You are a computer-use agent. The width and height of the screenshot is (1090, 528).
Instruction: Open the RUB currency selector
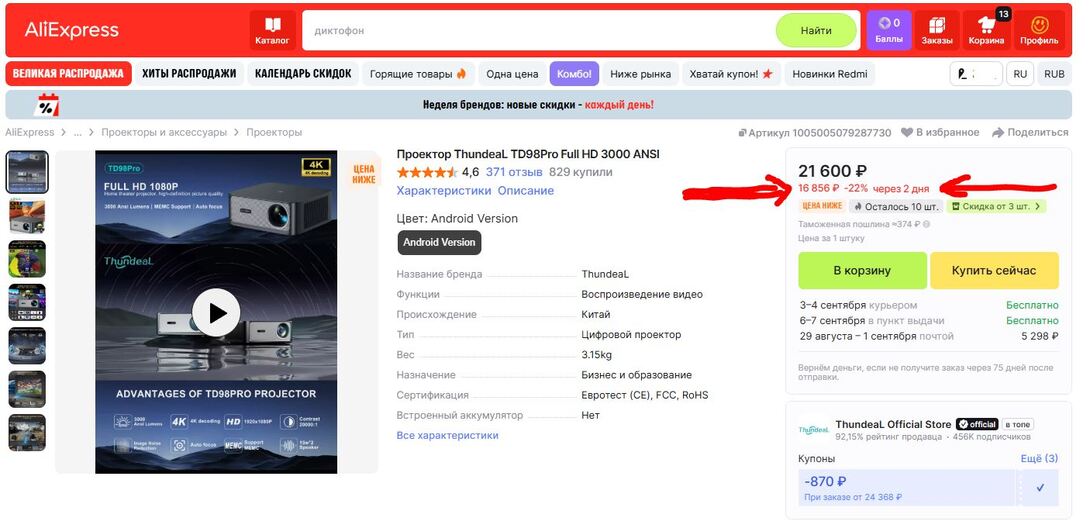pos(1054,74)
